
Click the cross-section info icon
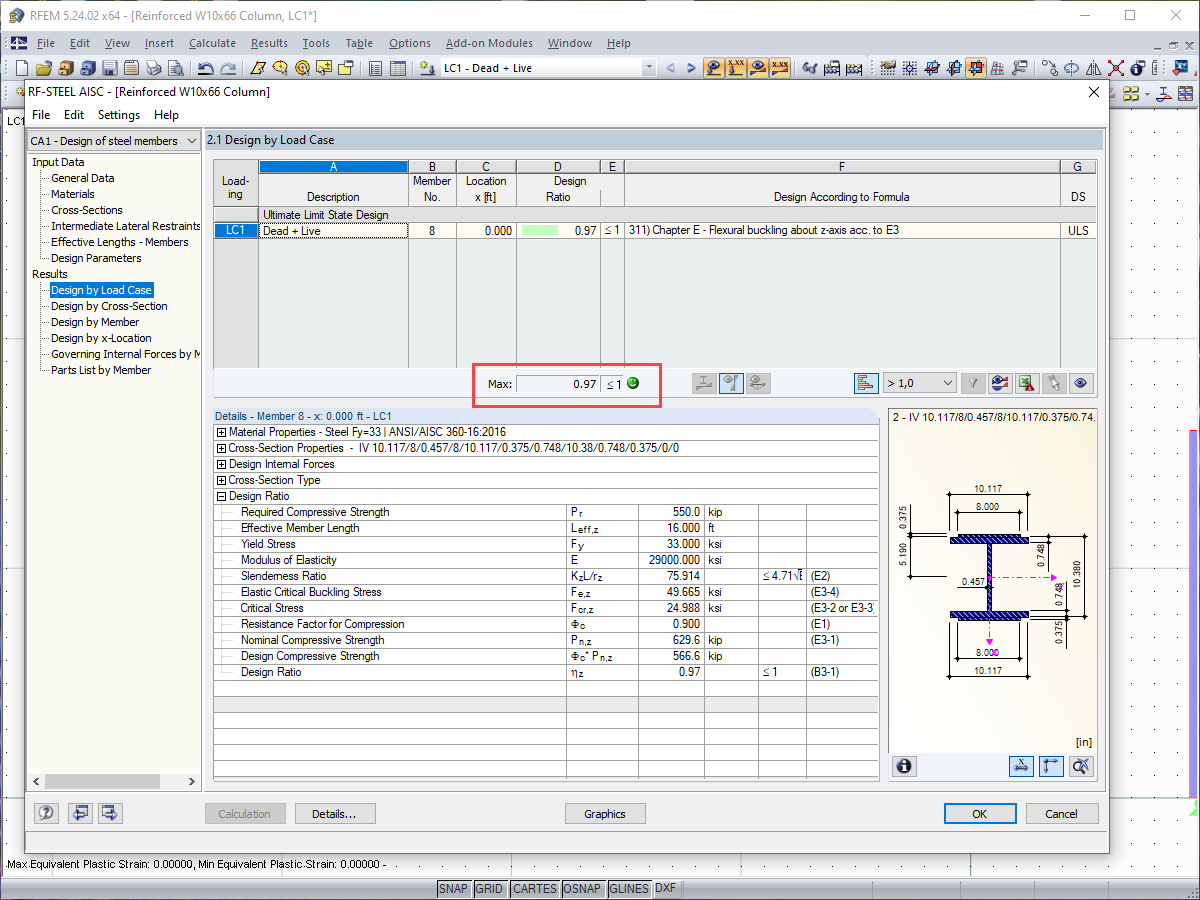pos(904,766)
